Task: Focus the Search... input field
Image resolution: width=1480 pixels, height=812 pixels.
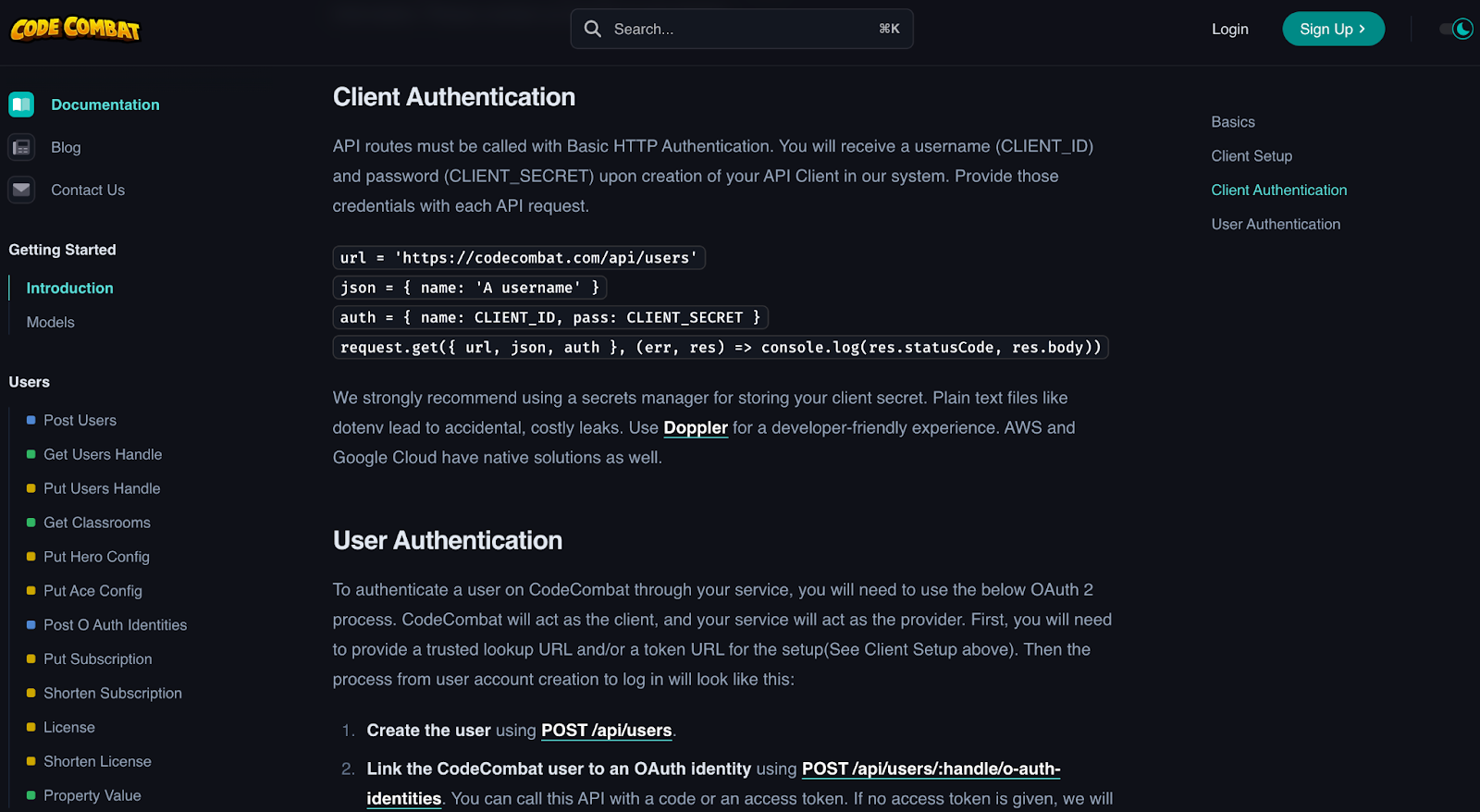Action: coord(742,29)
